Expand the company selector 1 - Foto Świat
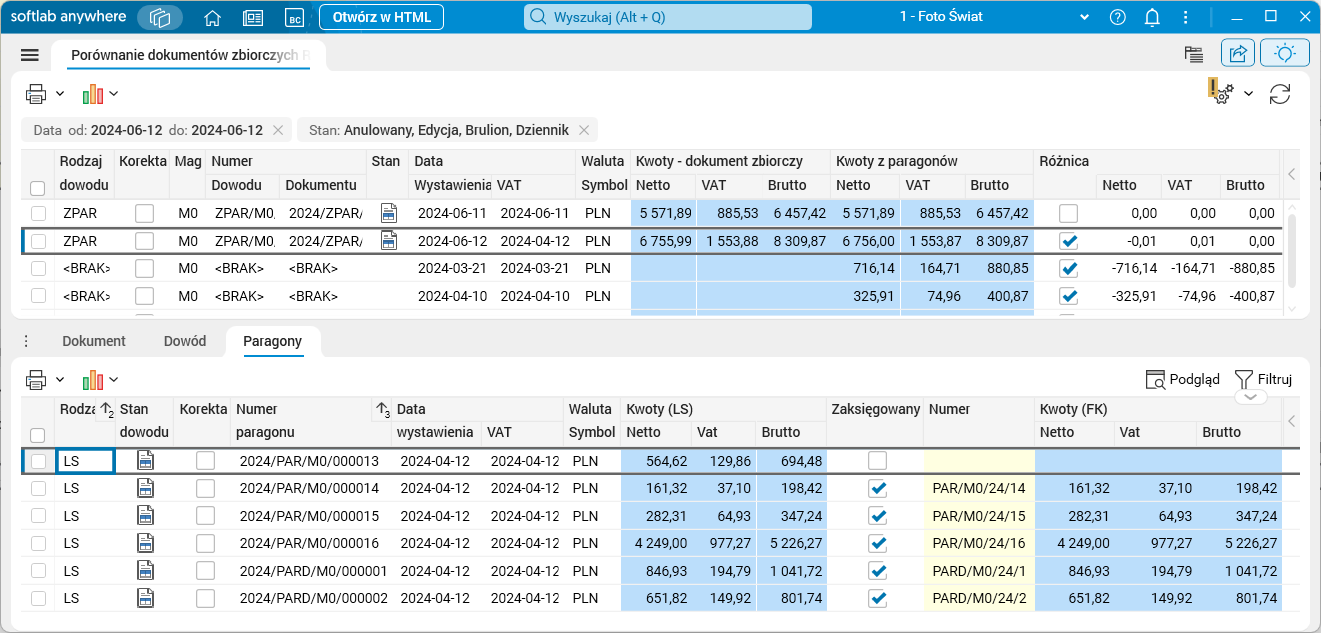1321x633 pixels. [1084, 17]
